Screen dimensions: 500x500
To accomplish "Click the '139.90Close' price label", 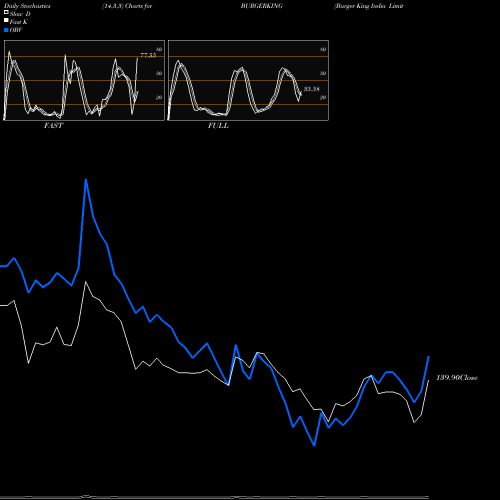I will click(457, 378).
